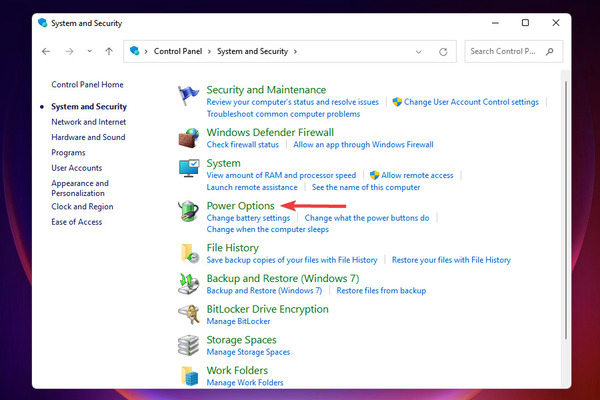Click the Forward arrow in navigation bar
Viewport: 600px width, 400px height.
click(69, 51)
